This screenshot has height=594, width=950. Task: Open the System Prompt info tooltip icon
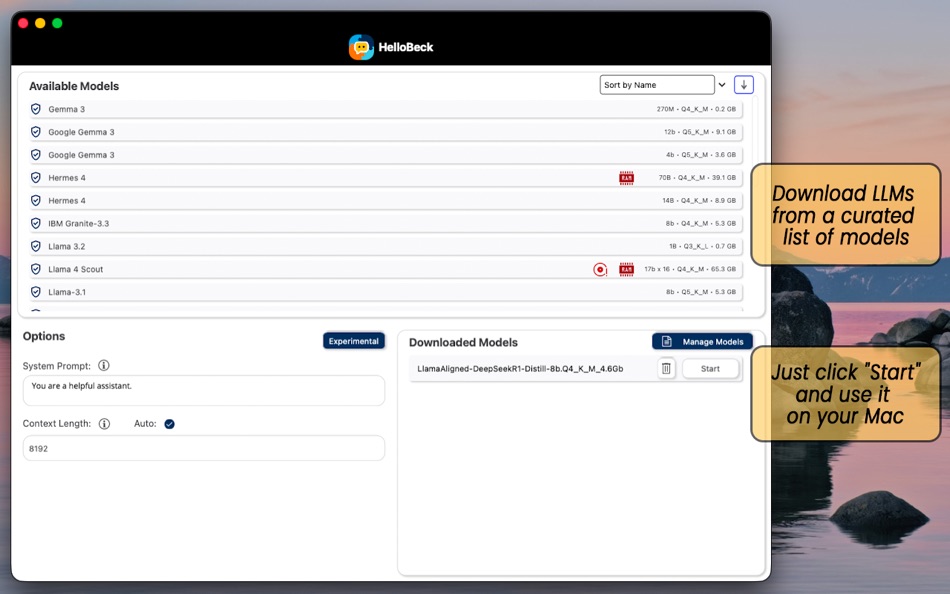pos(104,365)
